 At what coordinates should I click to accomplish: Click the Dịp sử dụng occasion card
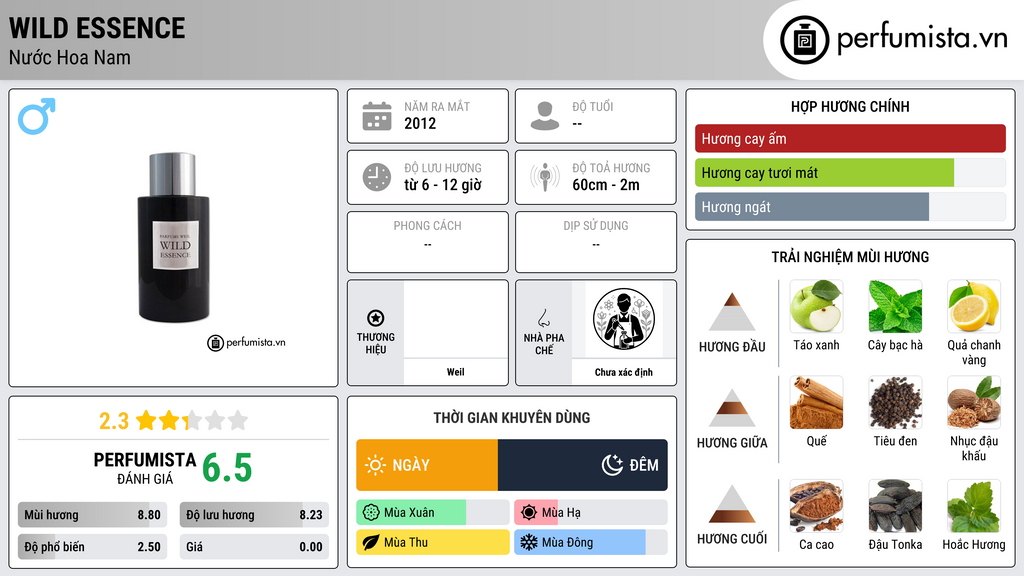point(596,242)
